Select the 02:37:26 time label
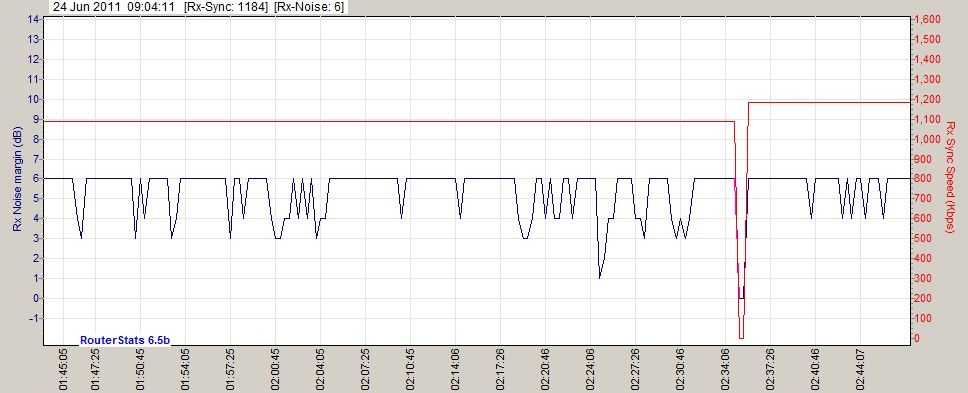The image size is (968, 393). coord(770,370)
